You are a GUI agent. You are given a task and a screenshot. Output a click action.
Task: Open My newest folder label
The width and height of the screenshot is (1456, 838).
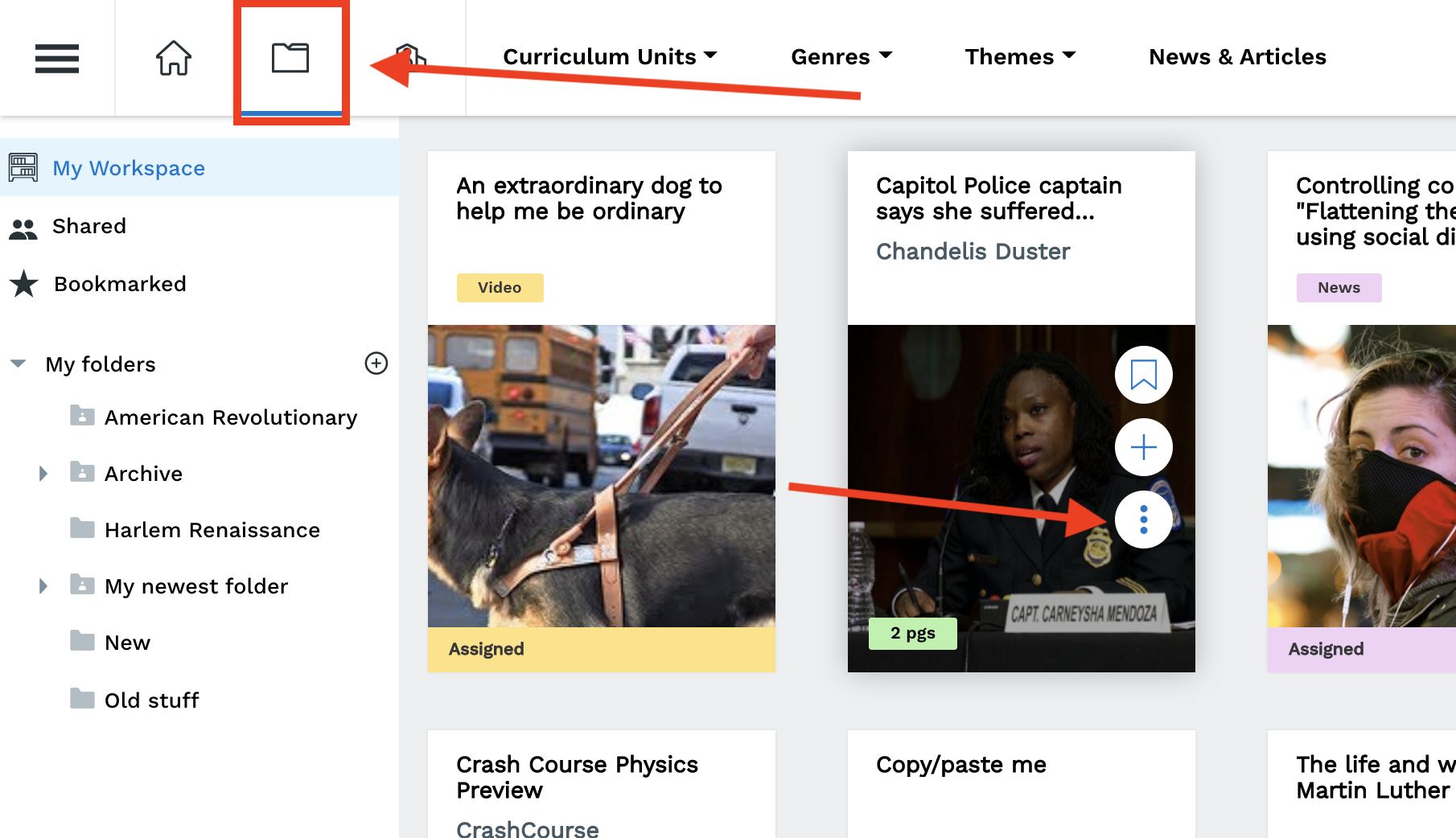(x=196, y=586)
